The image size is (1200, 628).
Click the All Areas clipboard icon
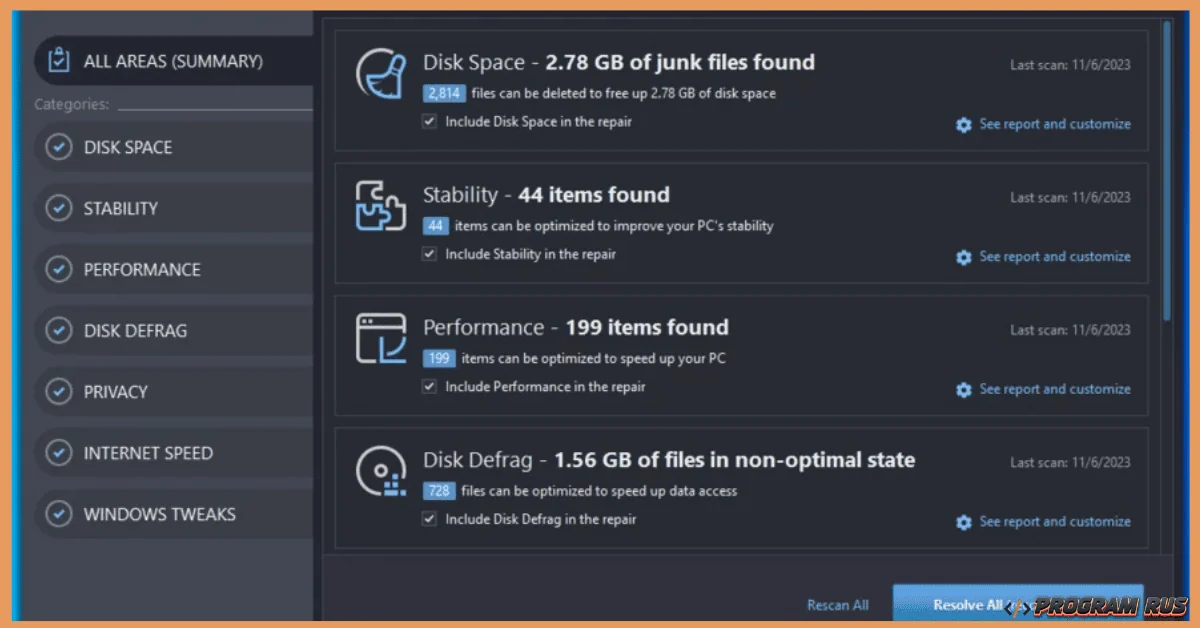point(59,61)
